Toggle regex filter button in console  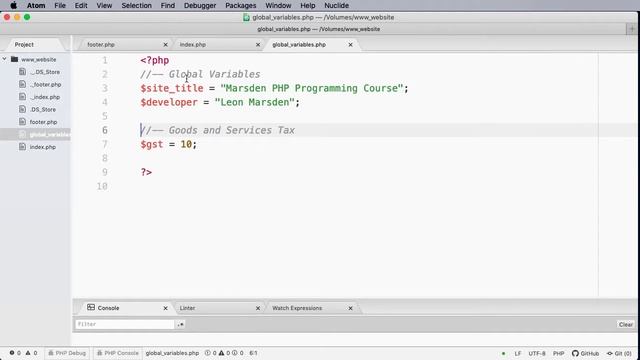180,324
